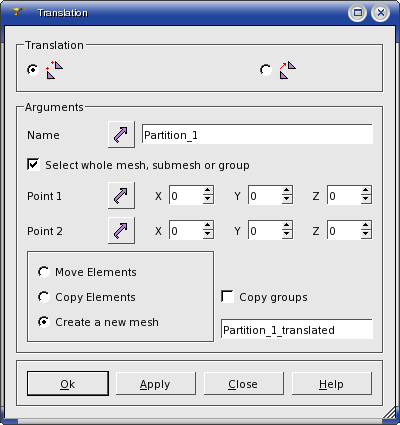This screenshot has height=425, width=400.
Task: Select the translation by vector icon
Action: tap(288, 70)
